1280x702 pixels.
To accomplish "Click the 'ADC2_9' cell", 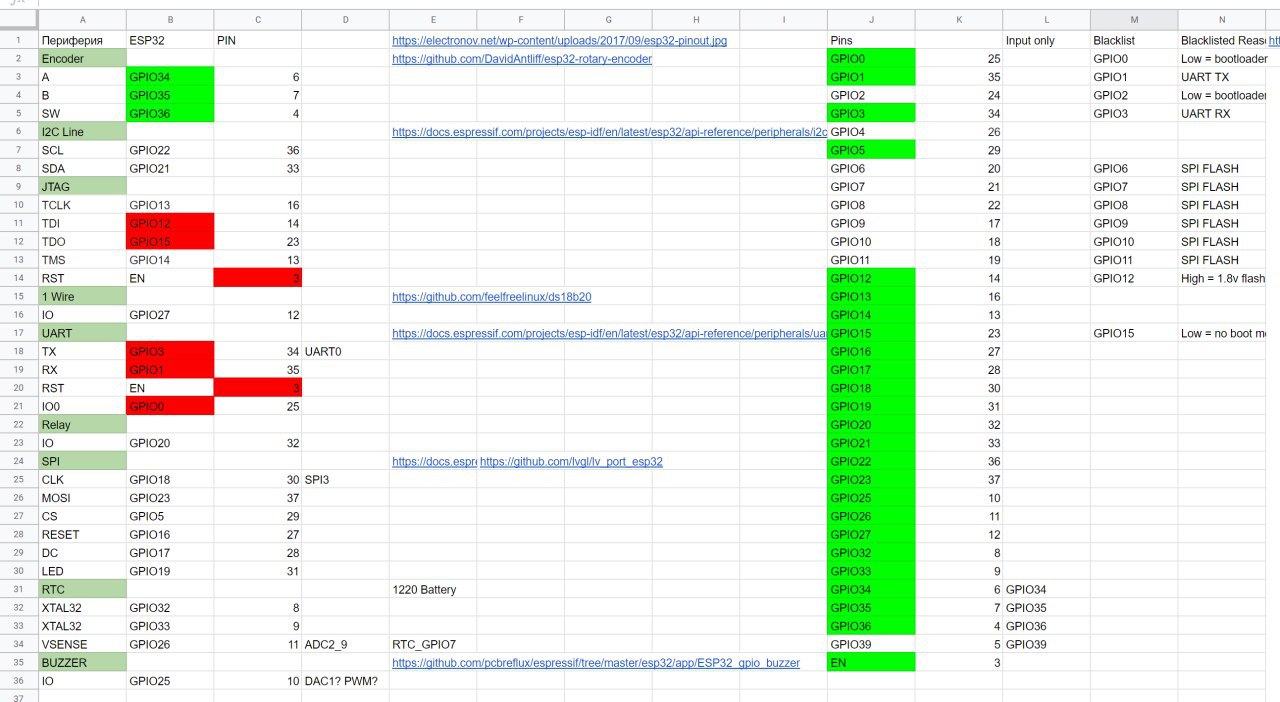I will coord(345,645).
